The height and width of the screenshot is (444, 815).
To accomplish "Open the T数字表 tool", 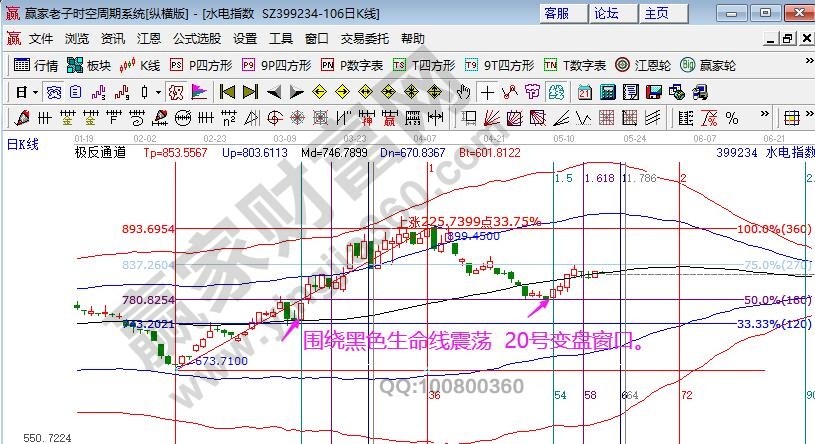I will [x=575, y=65].
